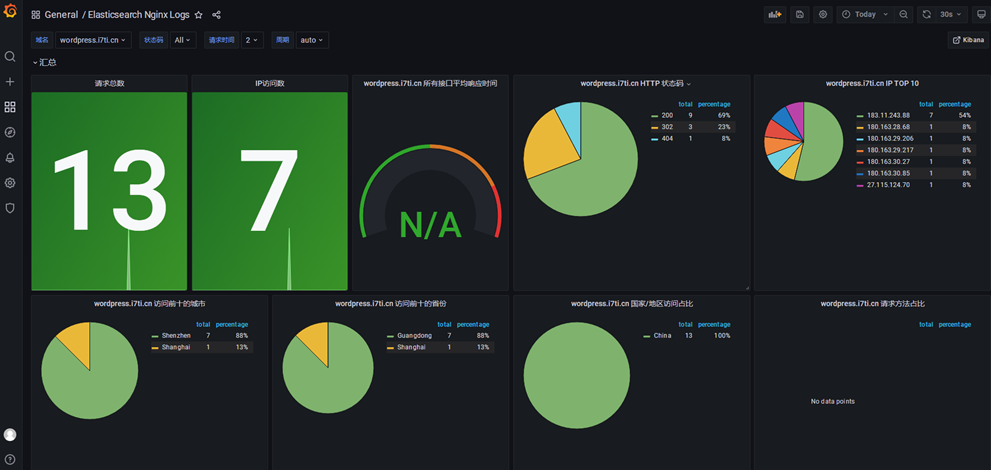Open the Dashboards grid icon in sidebar
Image resolution: width=991 pixels, height=470 pixels.
click(10, 107)
